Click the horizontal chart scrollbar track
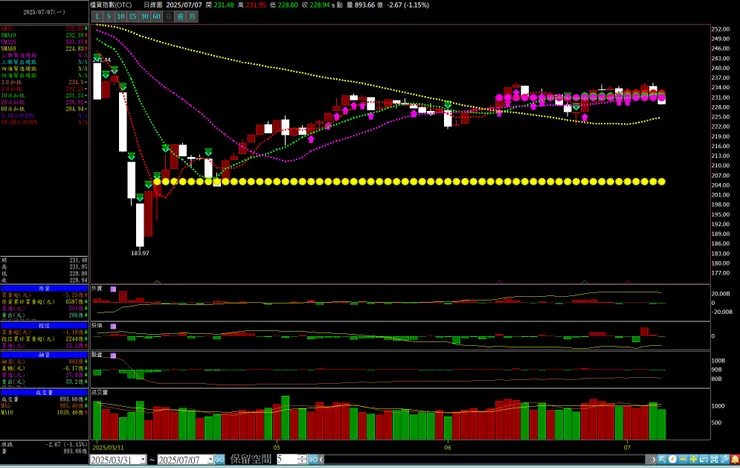This screenshot has width=740, height=468. point(487,459)
